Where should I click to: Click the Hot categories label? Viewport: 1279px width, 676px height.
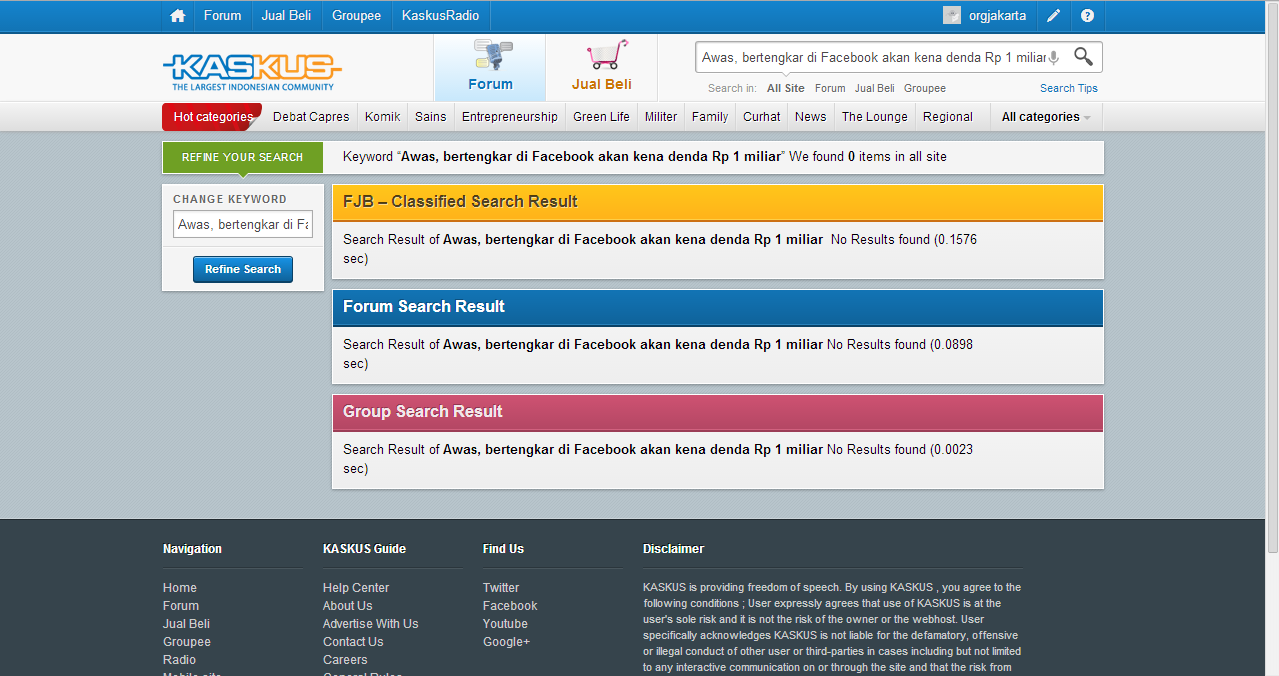tap(213, 117)
